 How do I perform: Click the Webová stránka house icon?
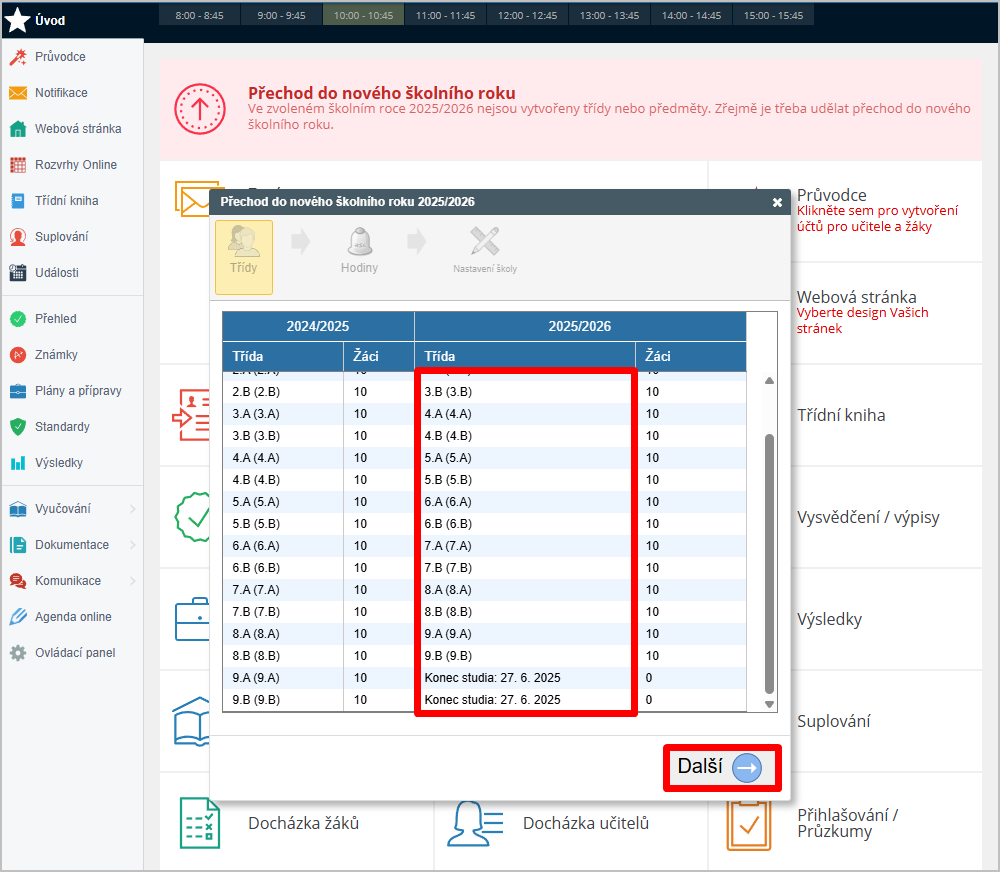[x=17, y=129]
